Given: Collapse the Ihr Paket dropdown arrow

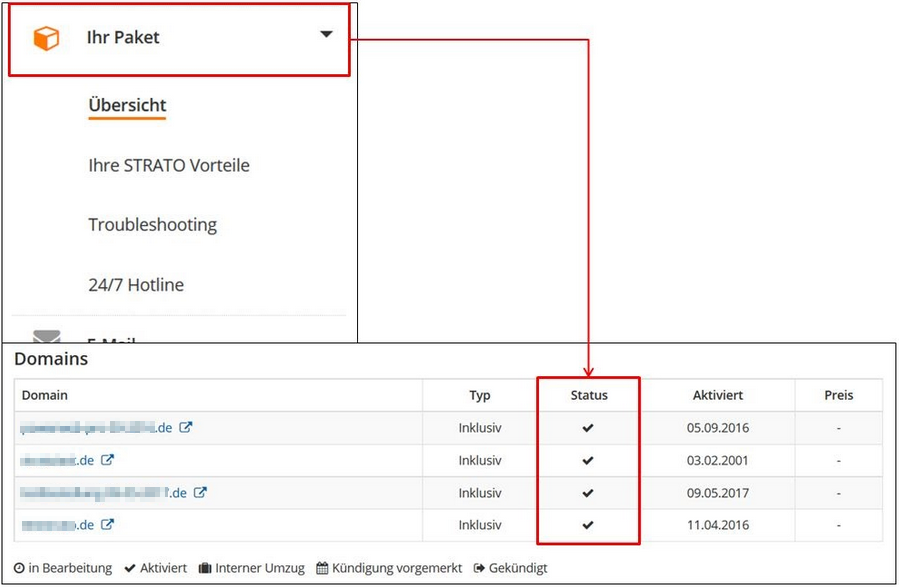Looking at the screenshot, I should tap(326, 35).
